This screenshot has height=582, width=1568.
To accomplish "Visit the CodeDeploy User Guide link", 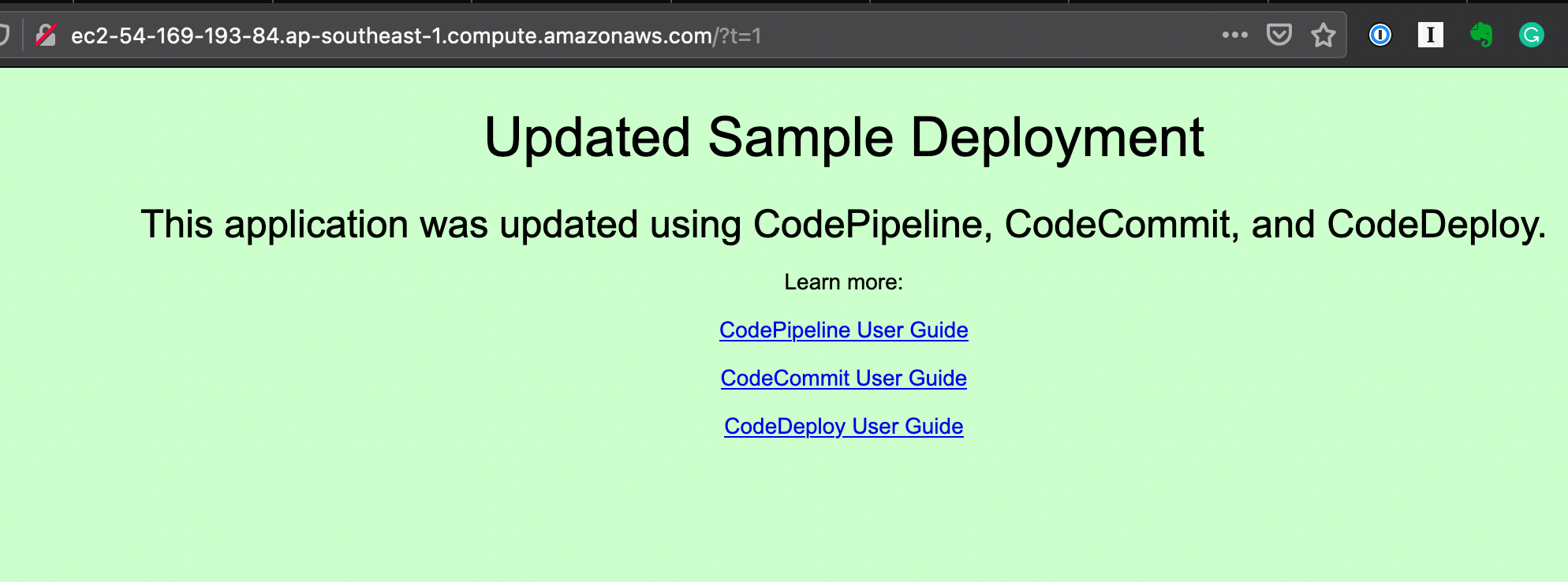I will coord(843,426).
